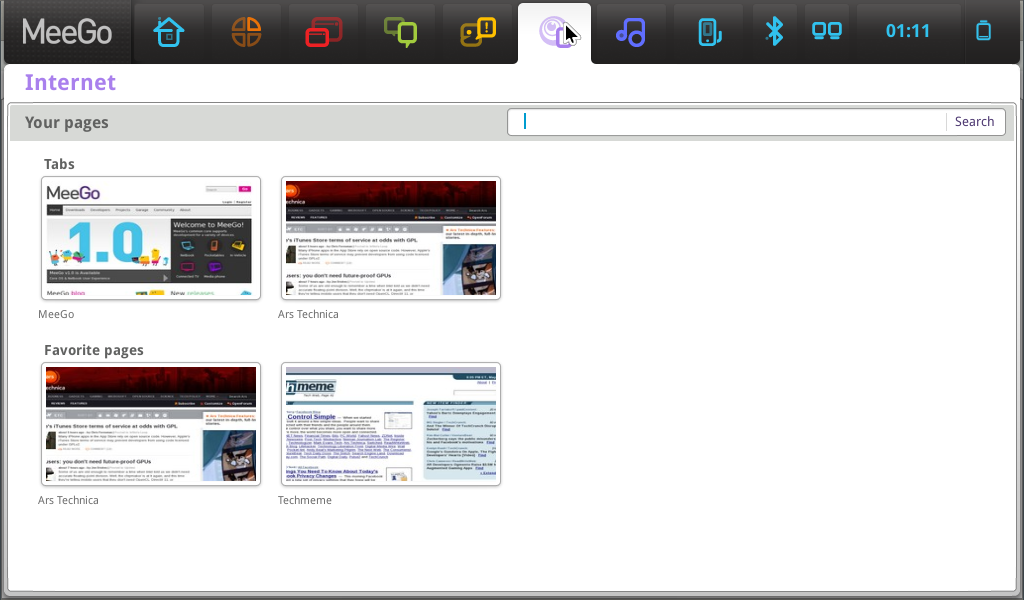Open the Media music note panel

click(630, 31)
